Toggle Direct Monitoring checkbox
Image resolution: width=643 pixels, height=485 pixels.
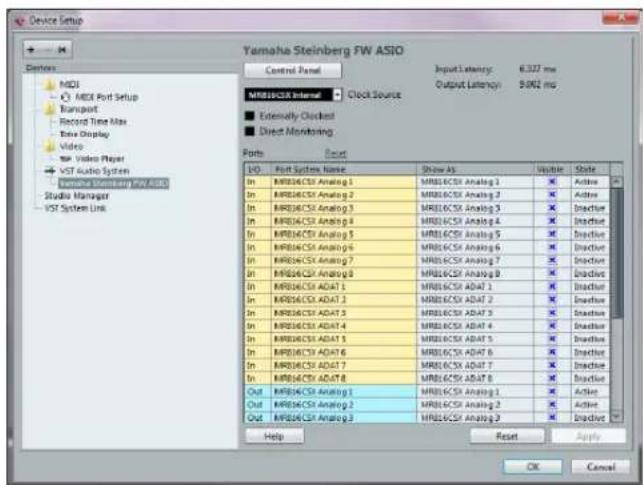coord(249,131)
